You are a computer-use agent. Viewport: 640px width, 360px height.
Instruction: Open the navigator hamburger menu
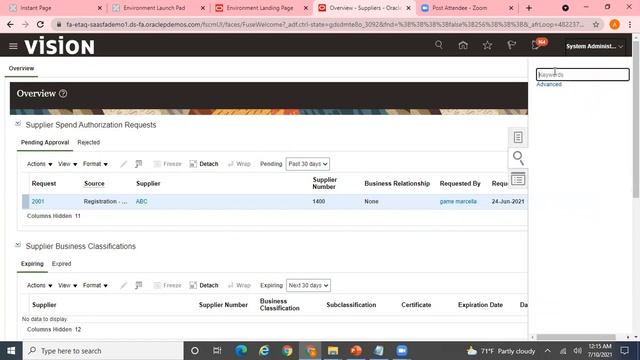(13, 46)
